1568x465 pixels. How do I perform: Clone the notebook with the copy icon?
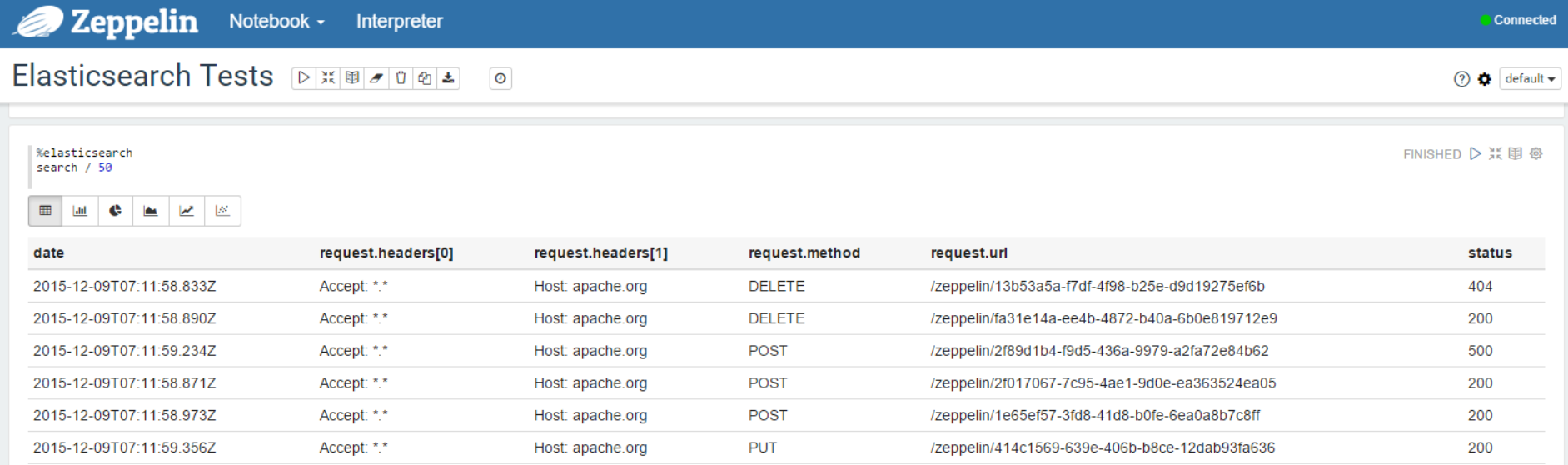pyautogui.click(x=425, y=78)
